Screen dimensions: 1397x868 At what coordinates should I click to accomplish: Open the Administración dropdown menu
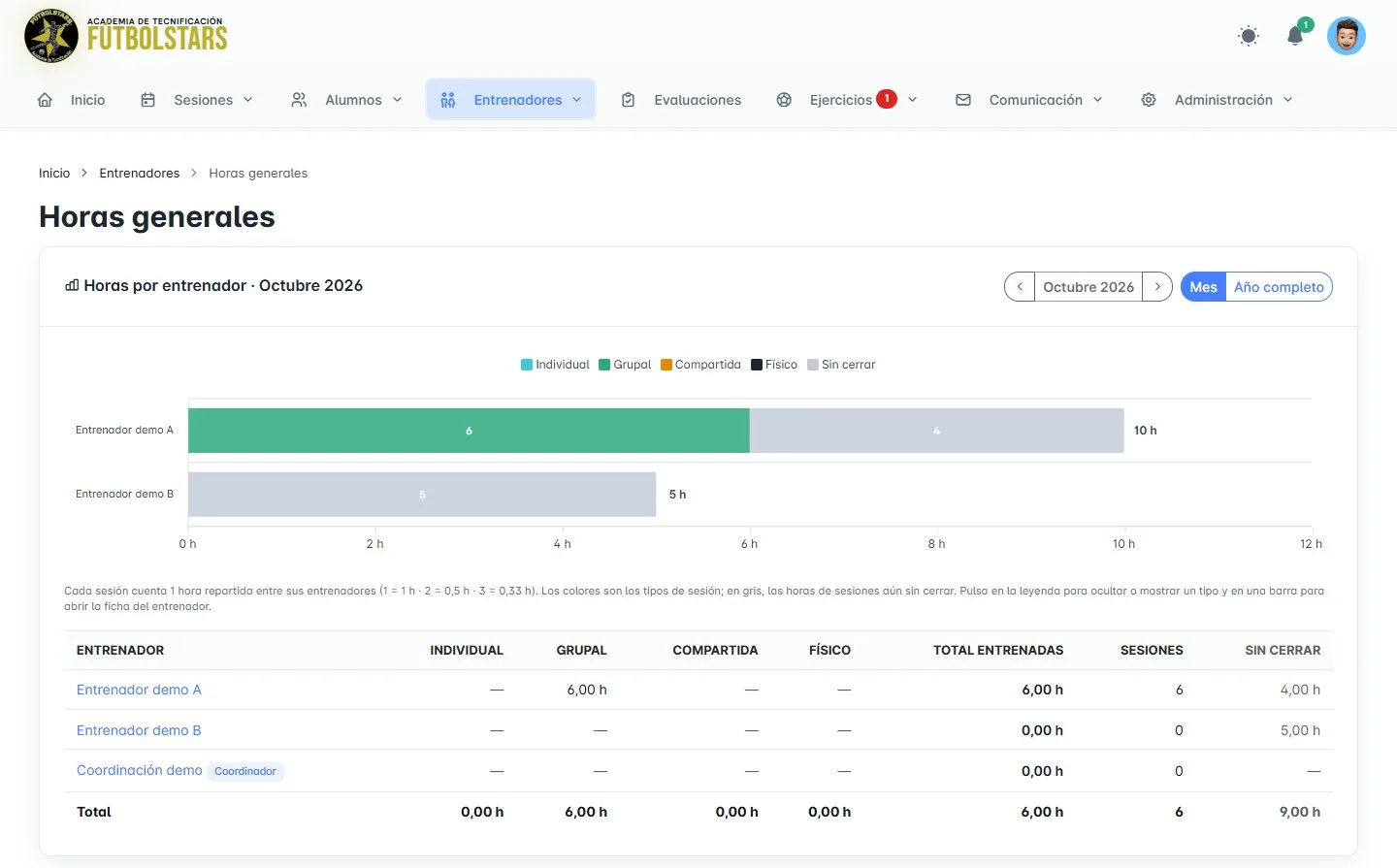point(1217,100)
